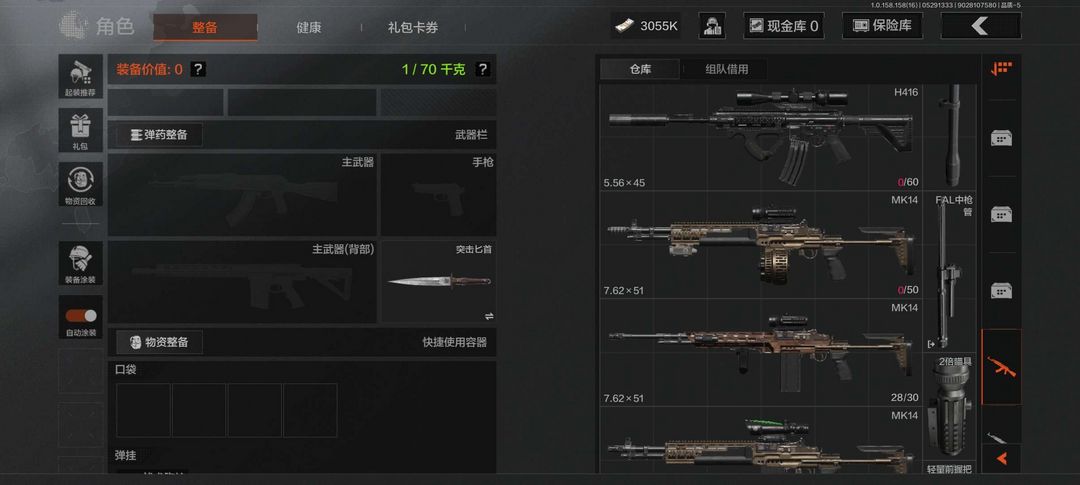Click the back arrow button at top right
The image size is (1080, 485).
coord(981,26)
